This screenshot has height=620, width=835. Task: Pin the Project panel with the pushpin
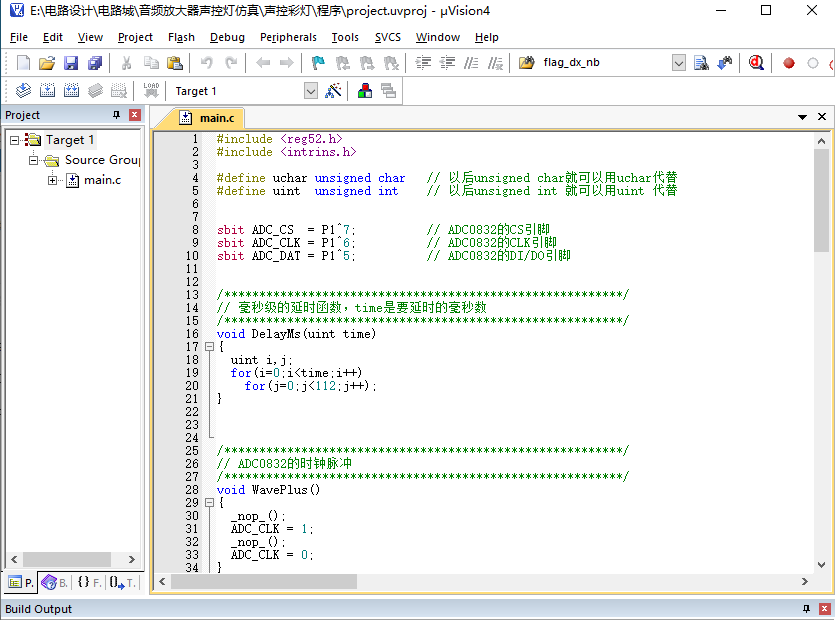pos(117,115)
